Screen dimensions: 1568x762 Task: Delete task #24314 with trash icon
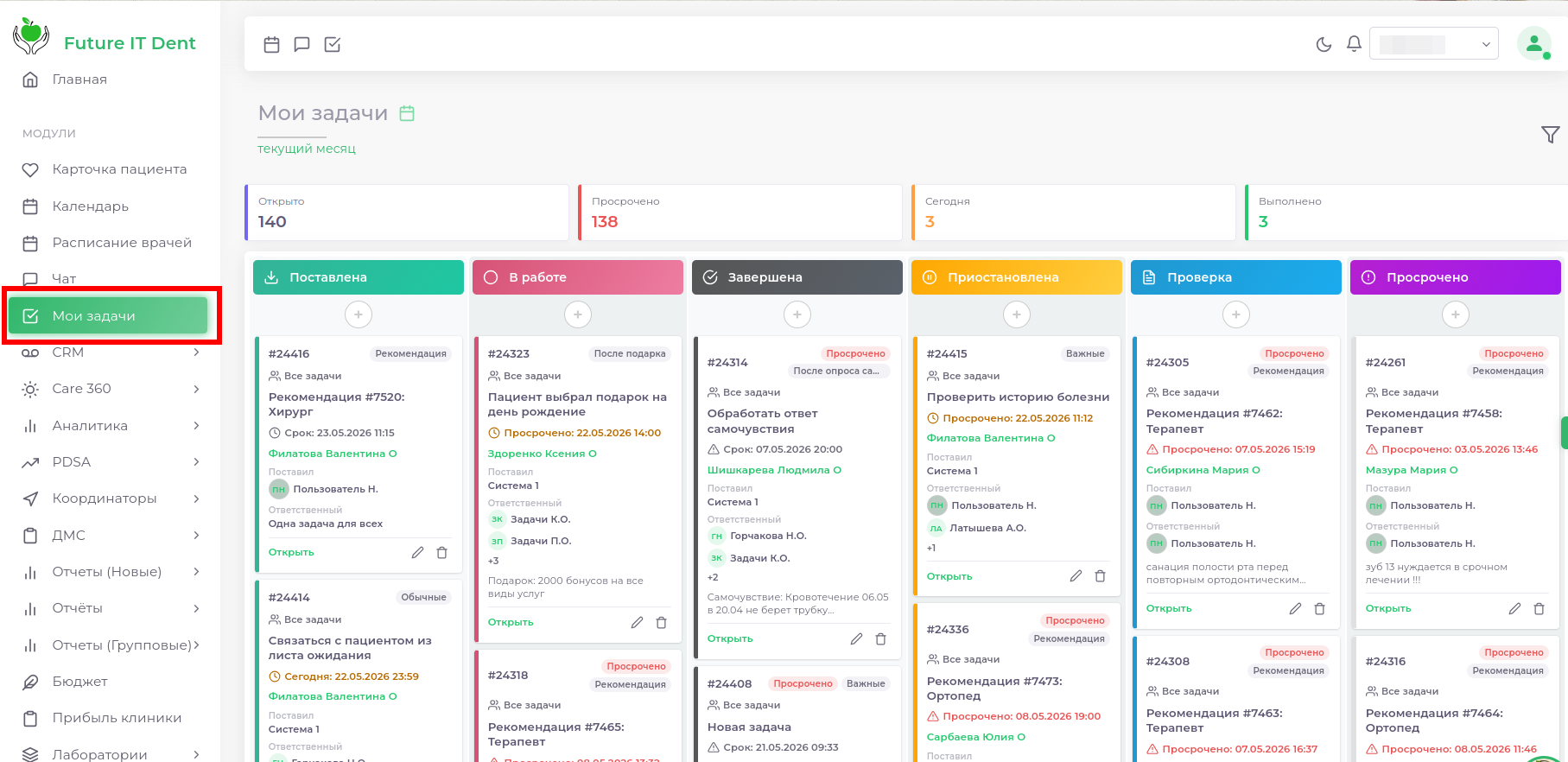click(881, 638)
